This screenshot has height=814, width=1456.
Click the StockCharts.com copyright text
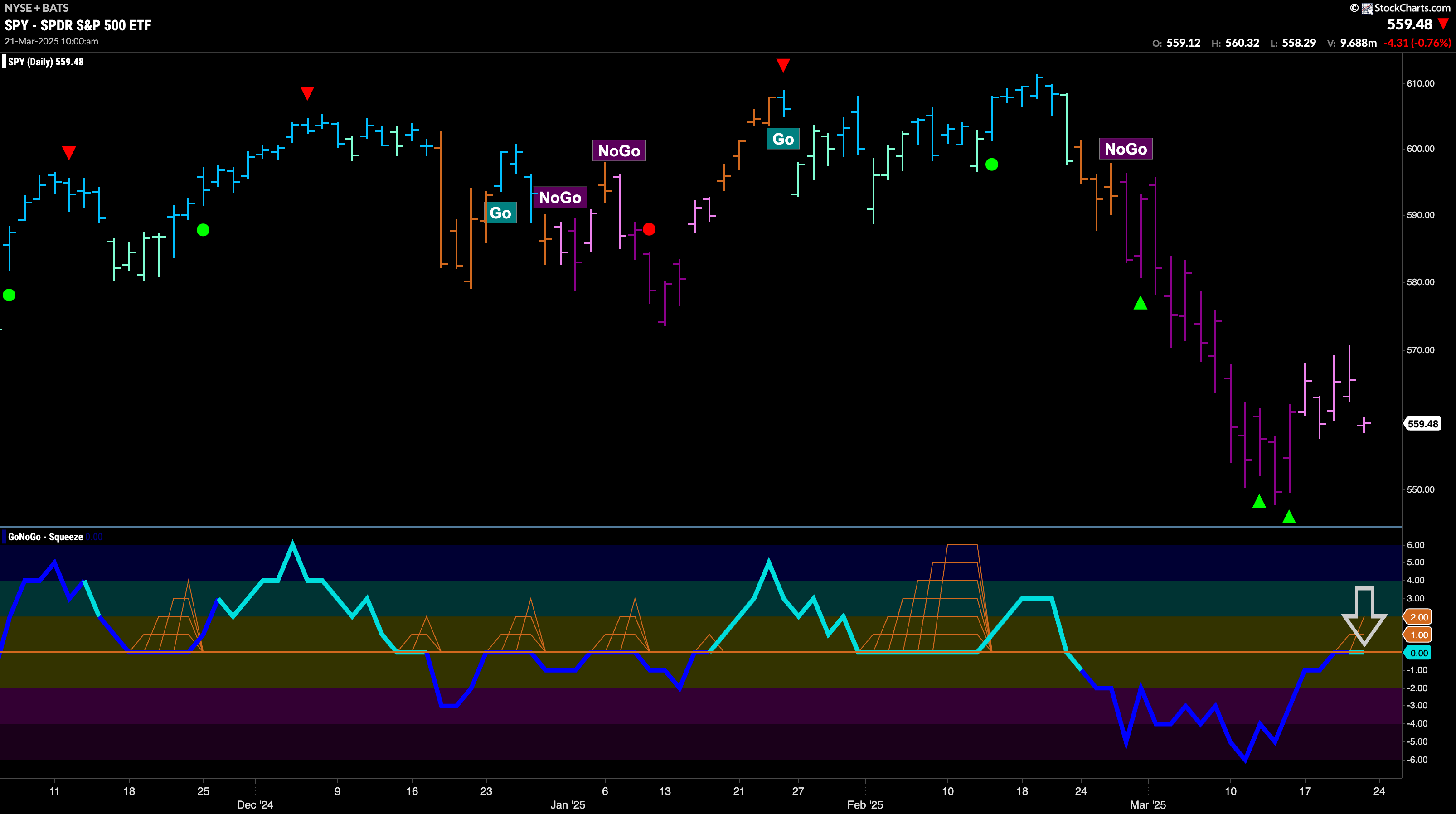1412,8
